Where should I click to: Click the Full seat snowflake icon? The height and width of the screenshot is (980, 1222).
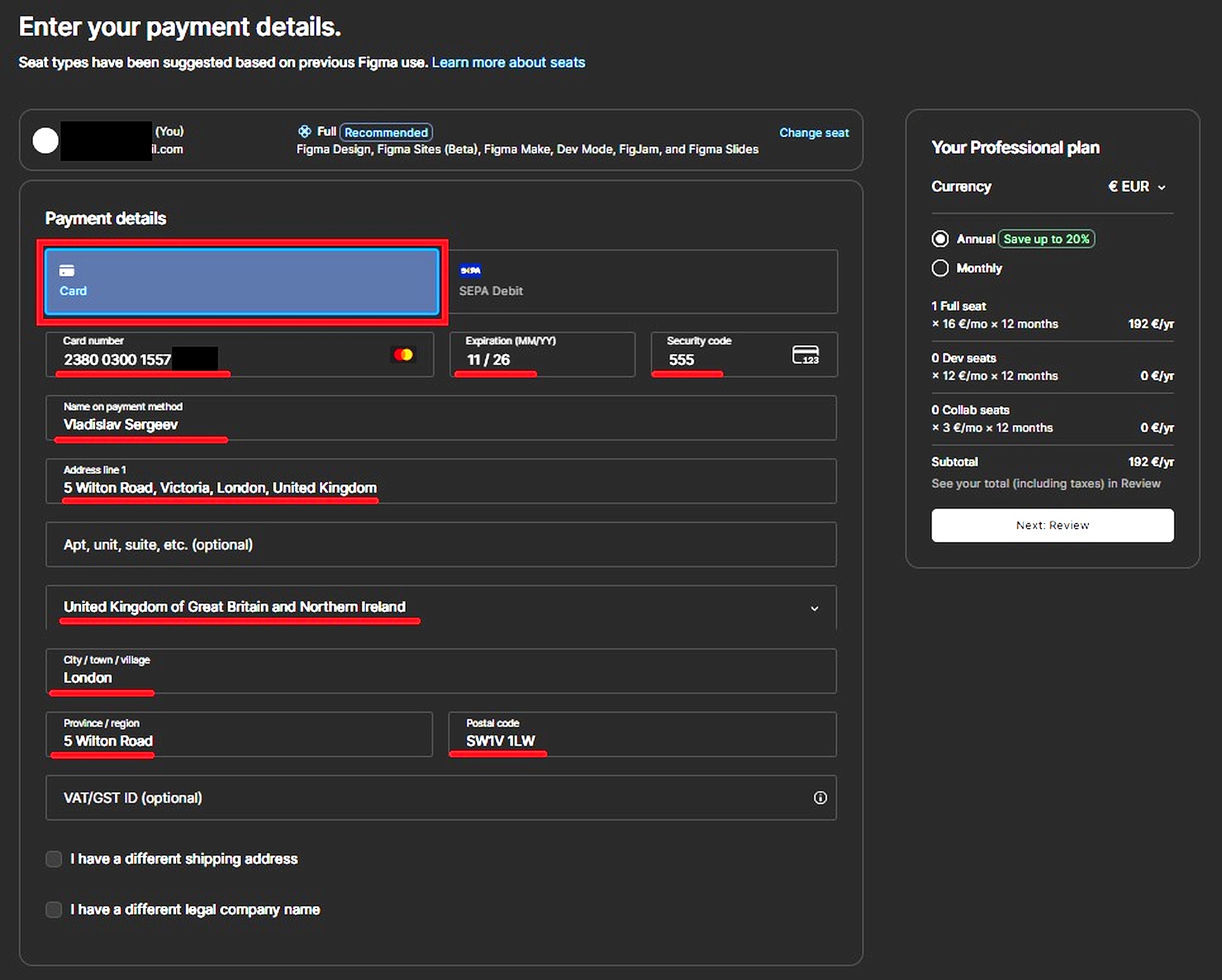click(x=305, y=132)
